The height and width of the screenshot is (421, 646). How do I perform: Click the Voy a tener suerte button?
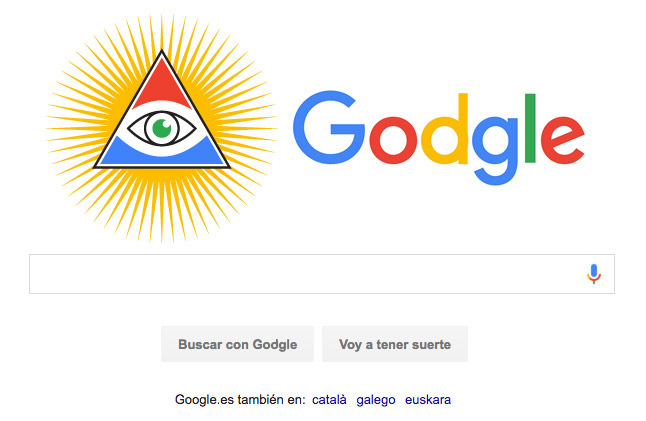(395, 344)
